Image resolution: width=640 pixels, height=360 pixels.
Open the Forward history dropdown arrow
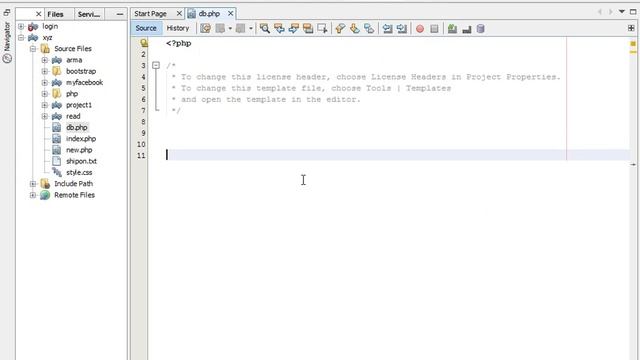pos(251,29)
